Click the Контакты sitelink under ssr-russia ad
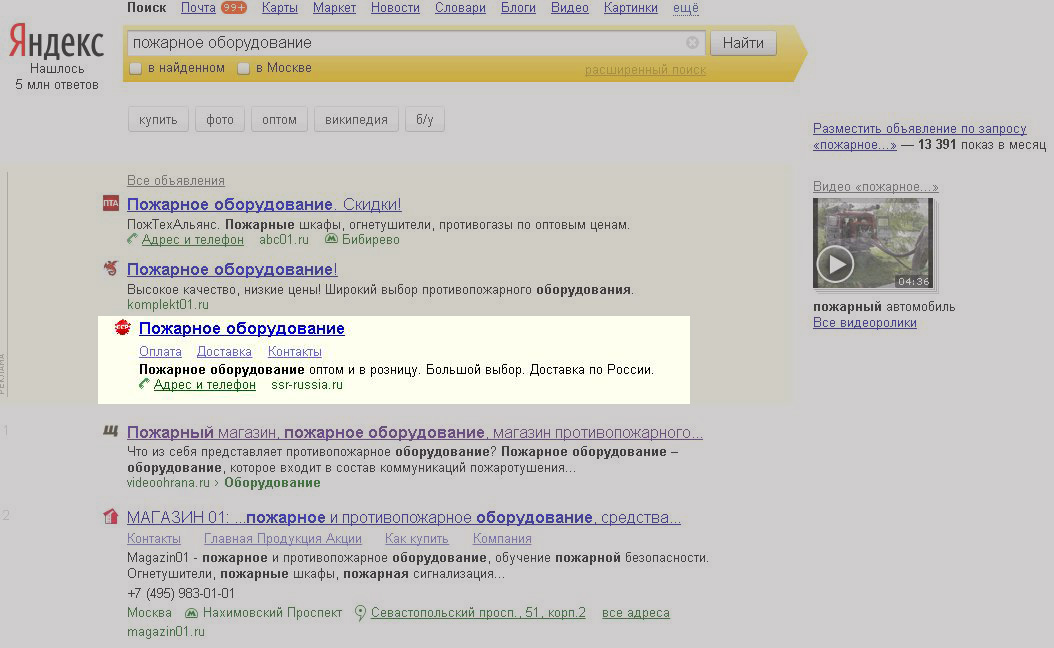The width and height of the screenshot is (1054, 648). [294, 352]
